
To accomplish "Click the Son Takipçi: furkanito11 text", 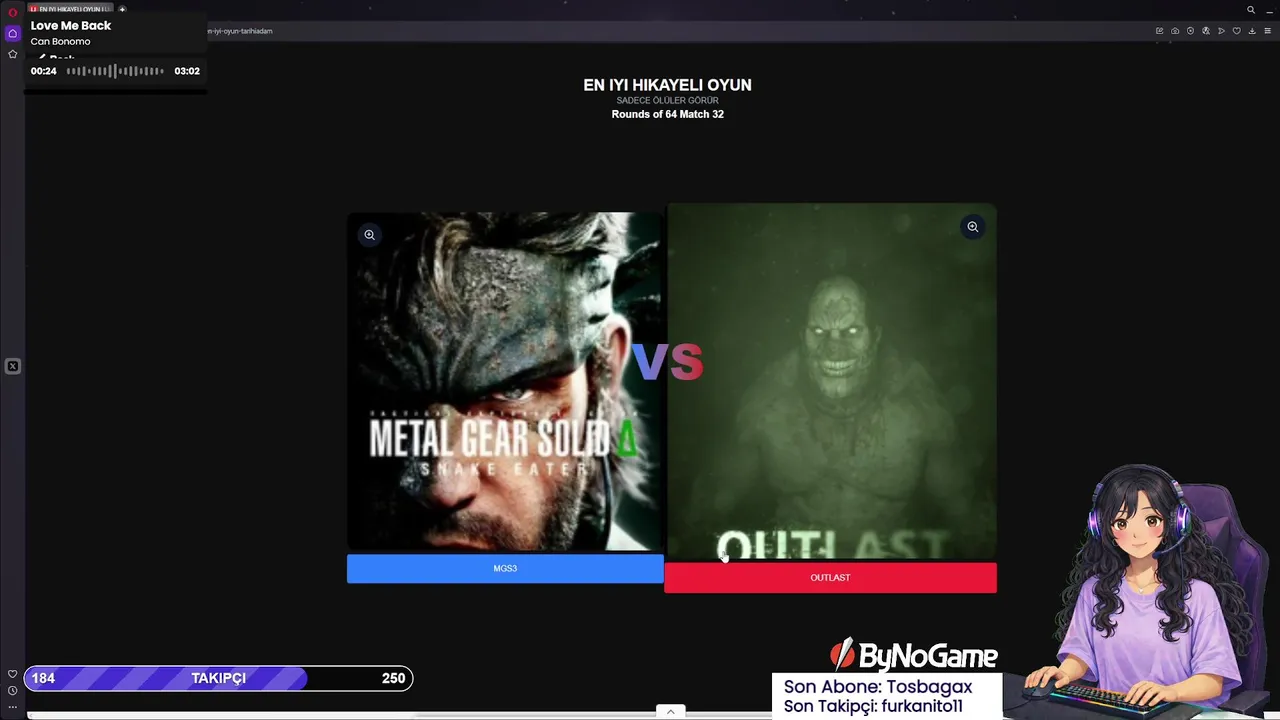I will (873, 706).
